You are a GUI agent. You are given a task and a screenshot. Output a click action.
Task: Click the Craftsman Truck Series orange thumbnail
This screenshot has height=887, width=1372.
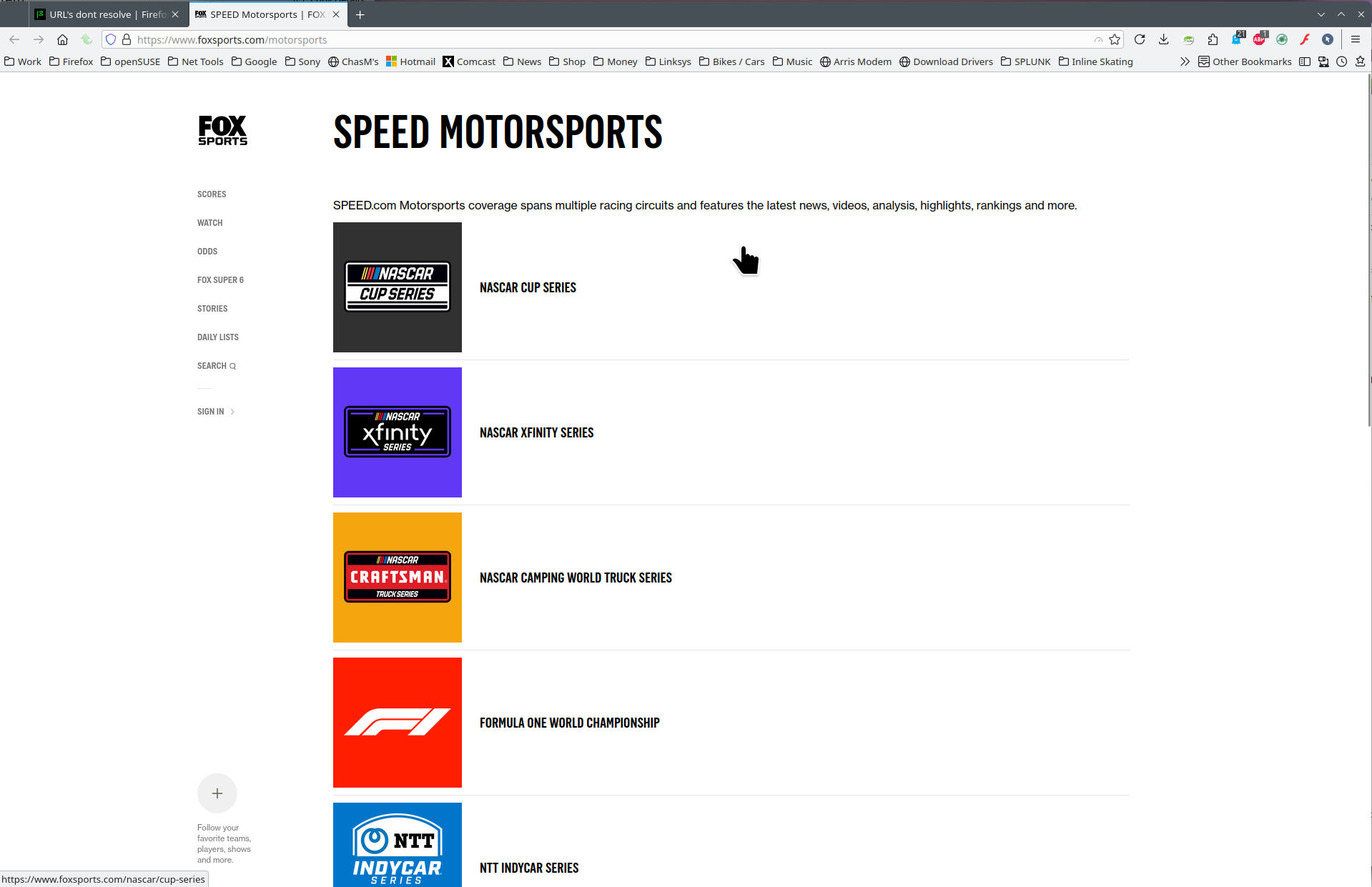point(398,578)
